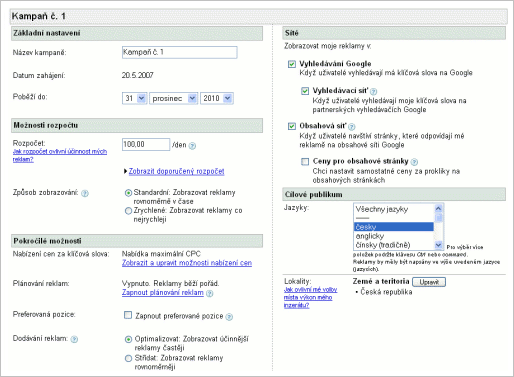
Task: Open link Jak rozpočet ovlivní účinnost mých reklam
Action: 60,155
